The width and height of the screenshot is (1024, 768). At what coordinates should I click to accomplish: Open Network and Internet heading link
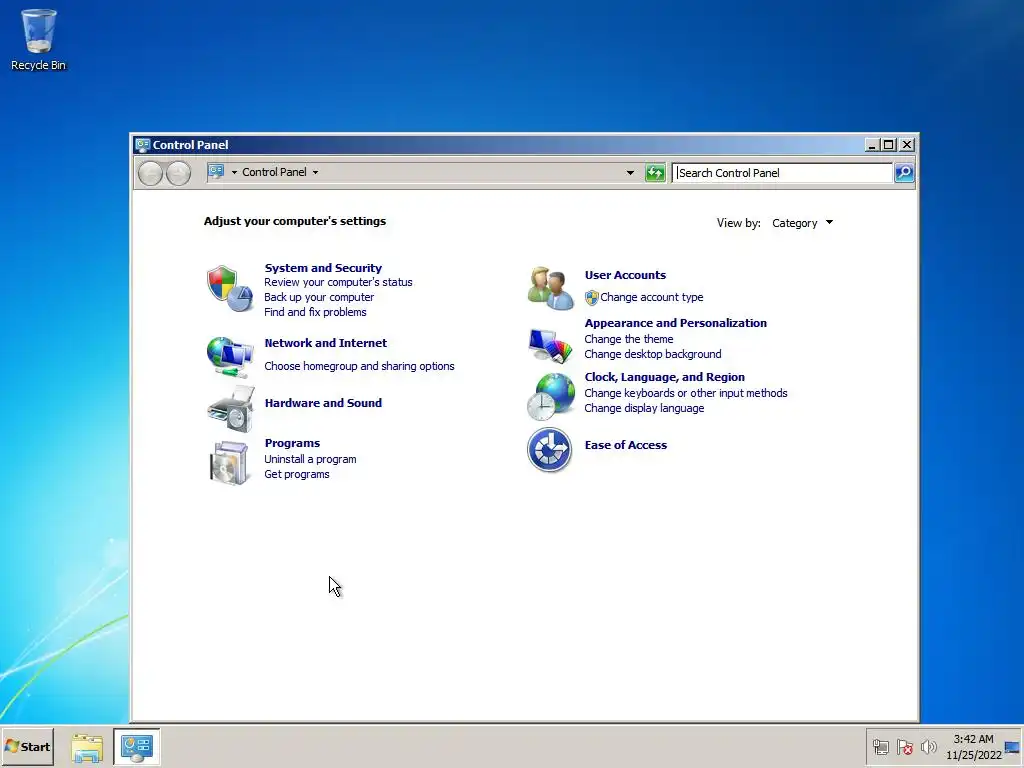325,343
